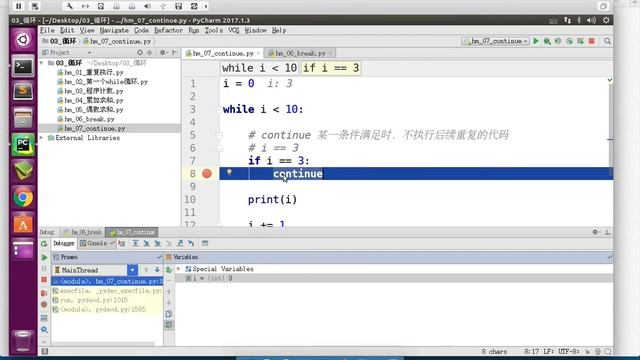Open the Ubuntu Dash search icon
The width and height of the screenshot is (640, 360).
click(x=23, y=40)
